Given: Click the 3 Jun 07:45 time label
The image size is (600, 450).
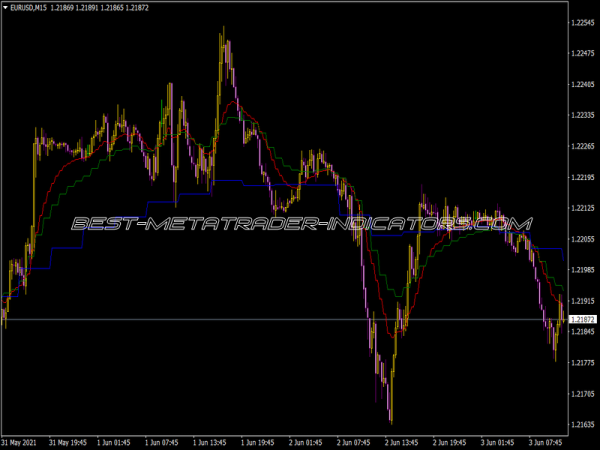Looking at the screenshot, I should pos(546,443).
